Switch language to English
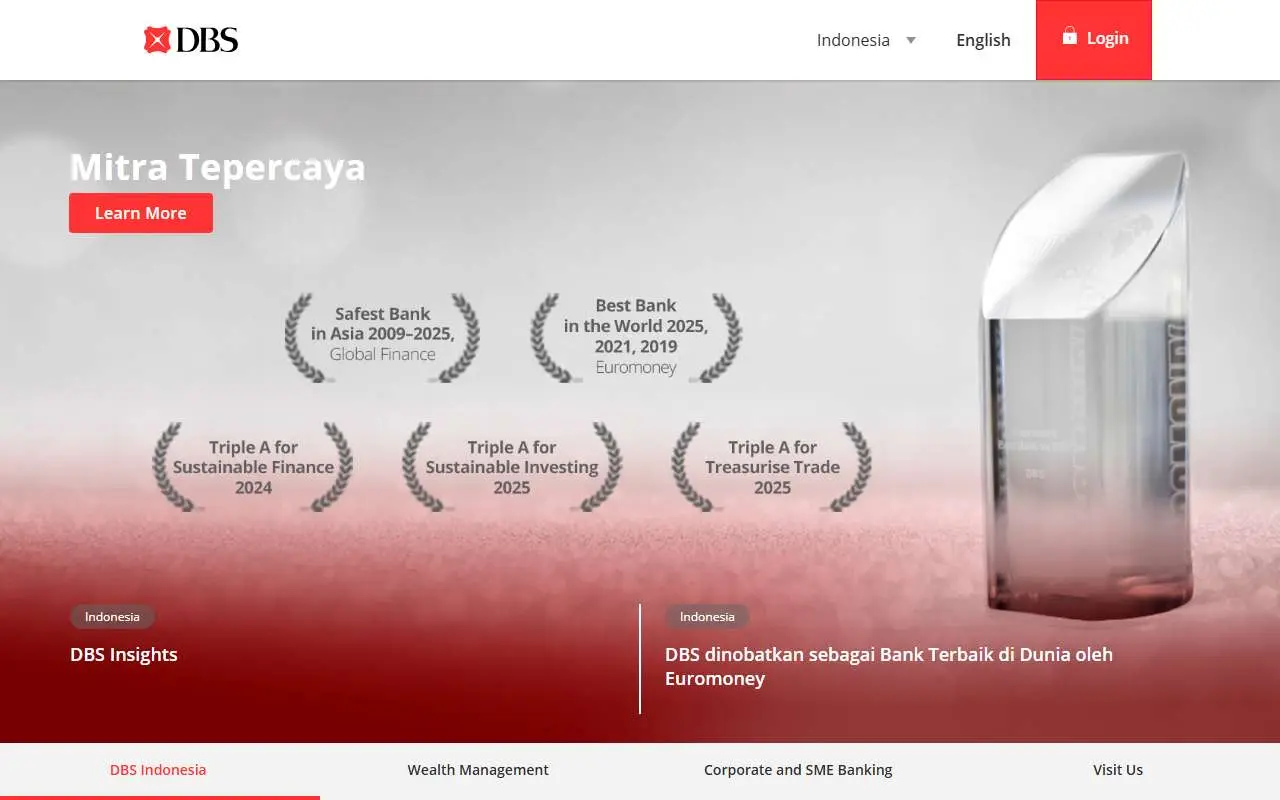The height and width of the screenshot is (800, 1280). point(983,40)
